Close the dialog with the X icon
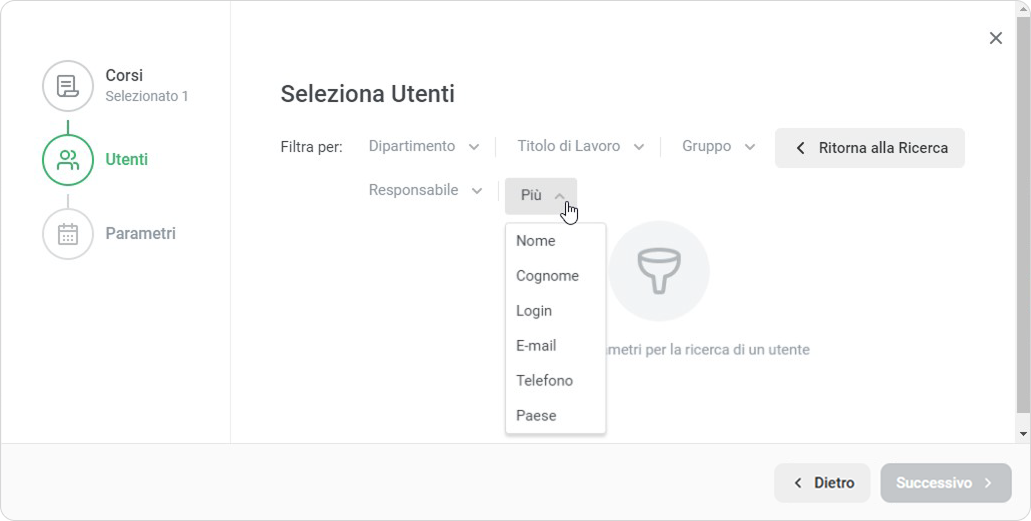This screenshot has width=1031, height=521. [995, 38]
